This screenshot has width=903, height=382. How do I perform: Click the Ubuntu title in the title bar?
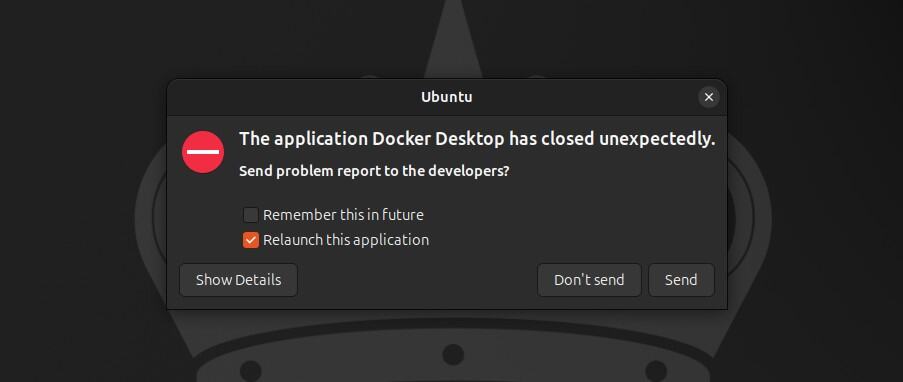click(x=446, y=97)
